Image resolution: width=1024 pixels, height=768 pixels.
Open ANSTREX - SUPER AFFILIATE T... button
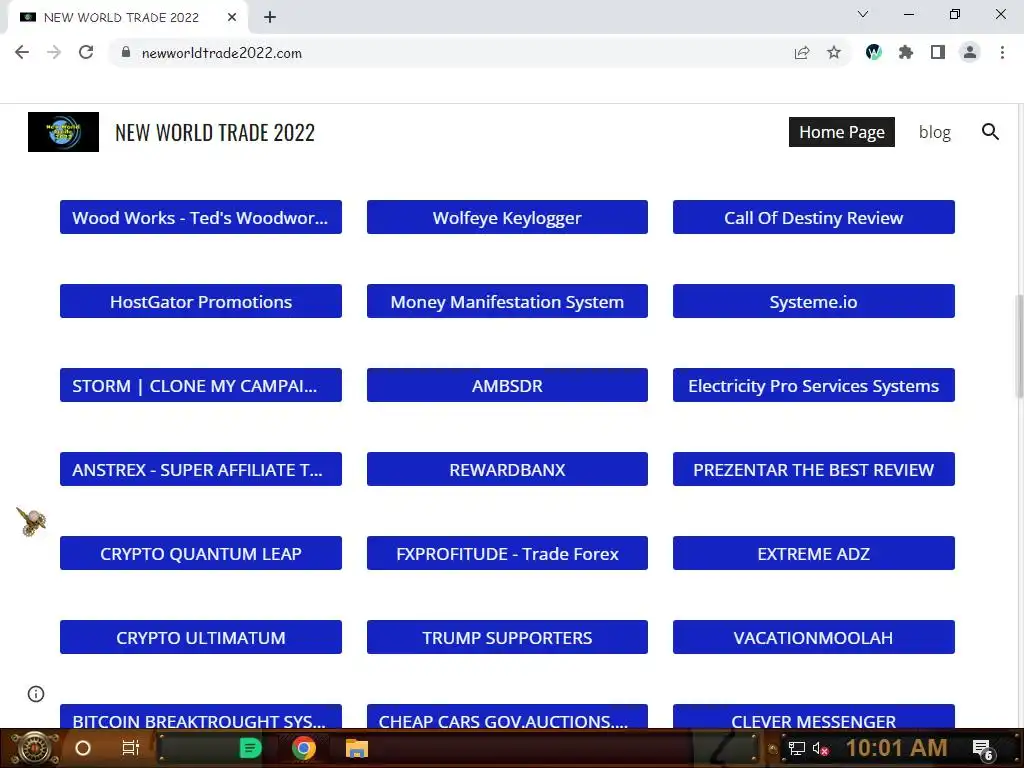coord(200,469)
